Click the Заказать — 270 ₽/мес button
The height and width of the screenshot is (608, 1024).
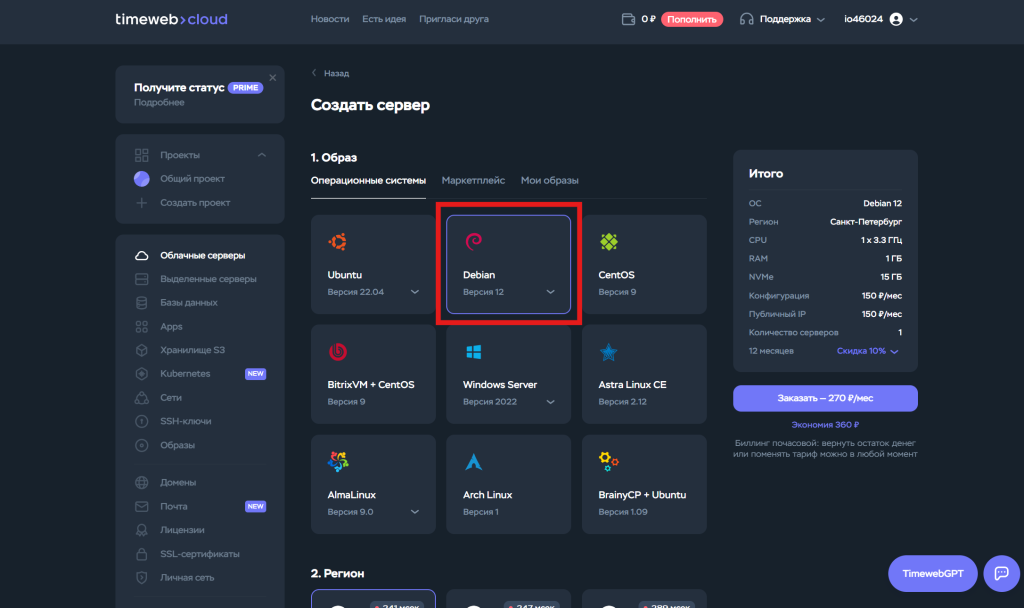coord(825,398)
